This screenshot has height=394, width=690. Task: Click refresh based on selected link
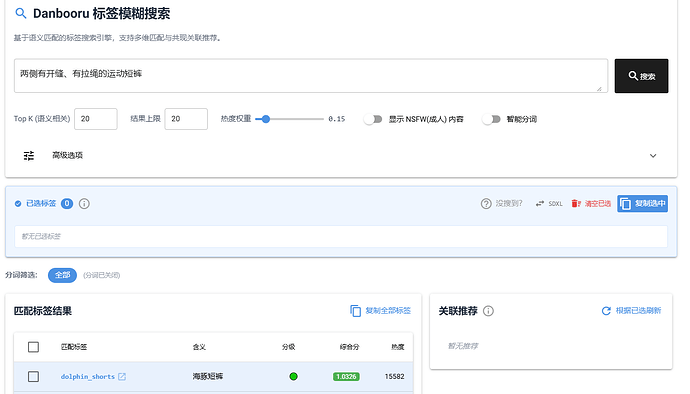tap(631, 311)
